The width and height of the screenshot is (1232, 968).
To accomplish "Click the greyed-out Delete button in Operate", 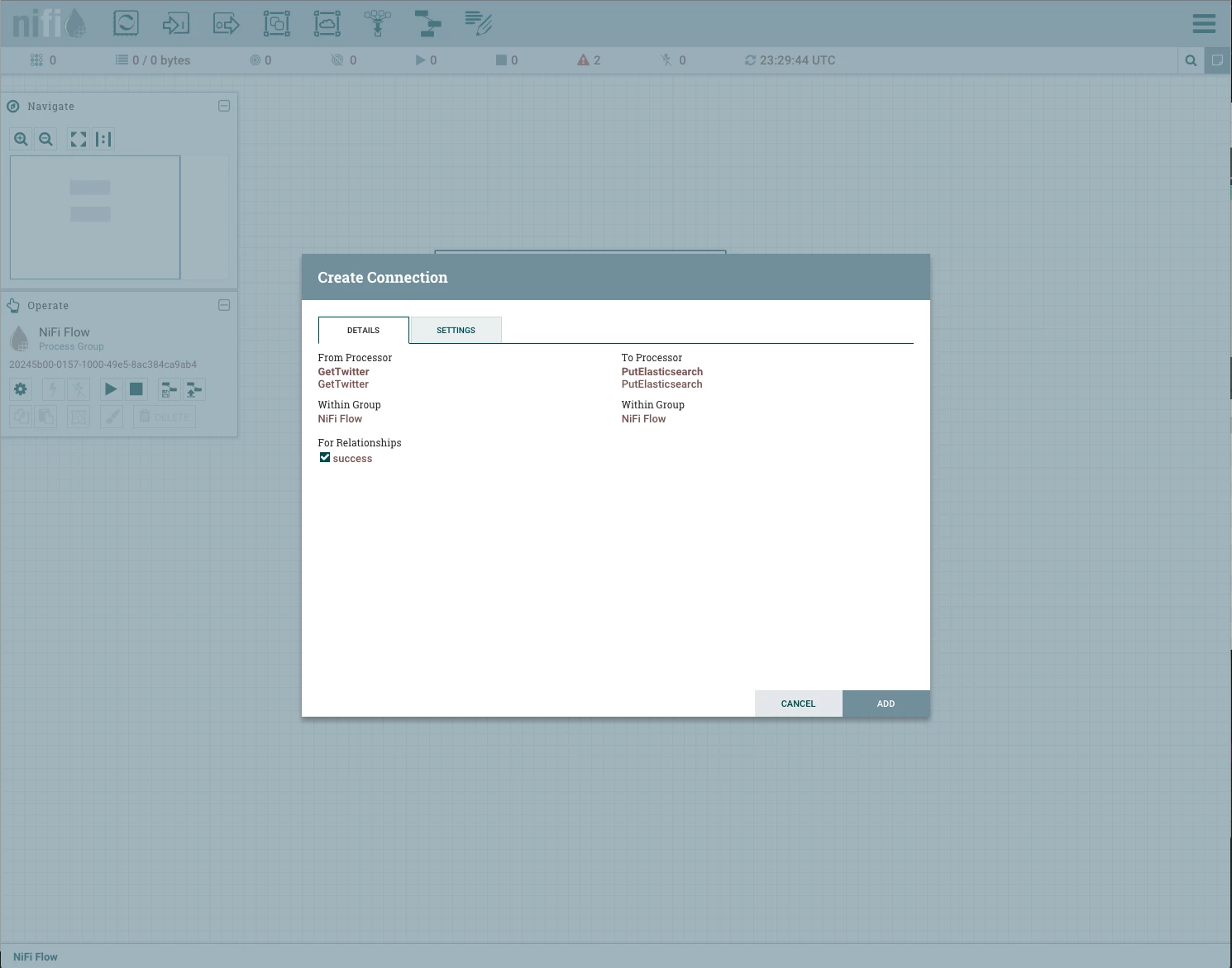I will coord(165,417).
